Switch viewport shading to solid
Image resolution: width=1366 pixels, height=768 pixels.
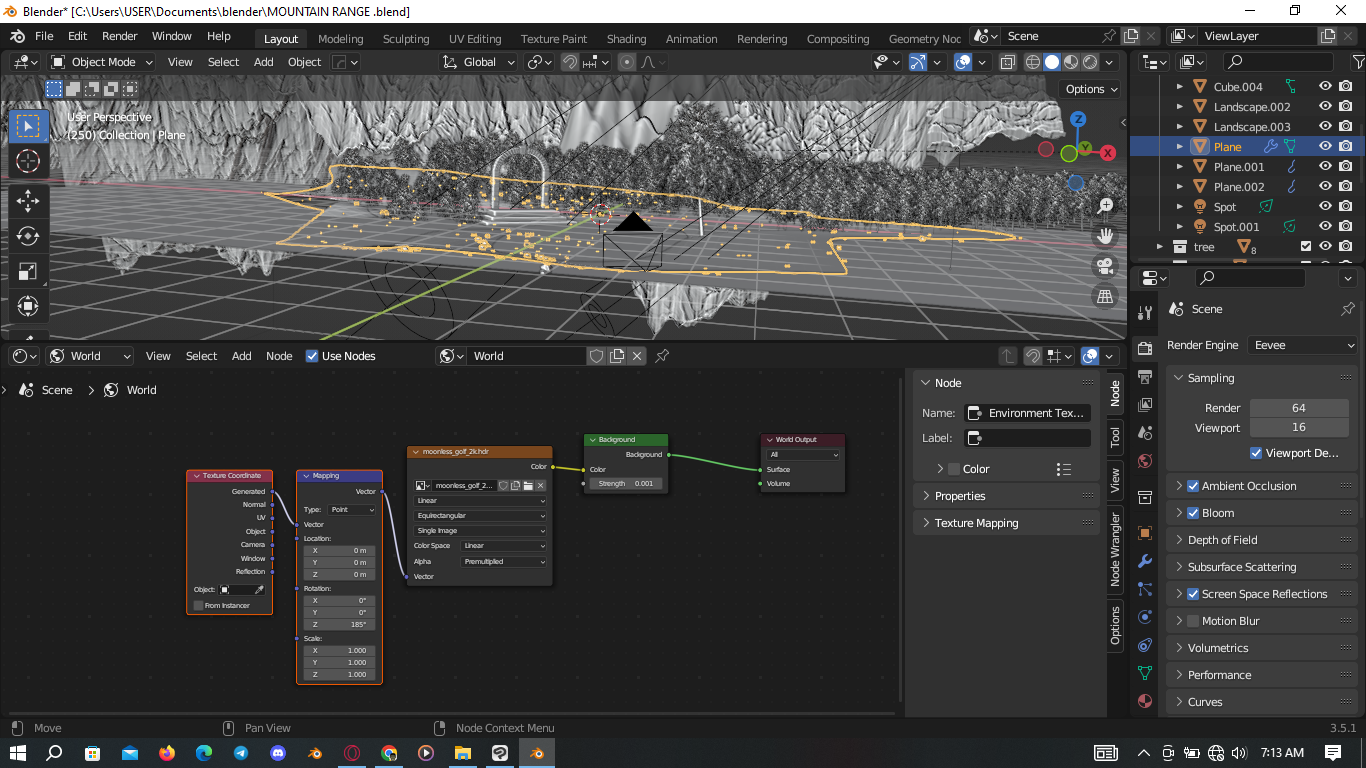[1052, 62]
